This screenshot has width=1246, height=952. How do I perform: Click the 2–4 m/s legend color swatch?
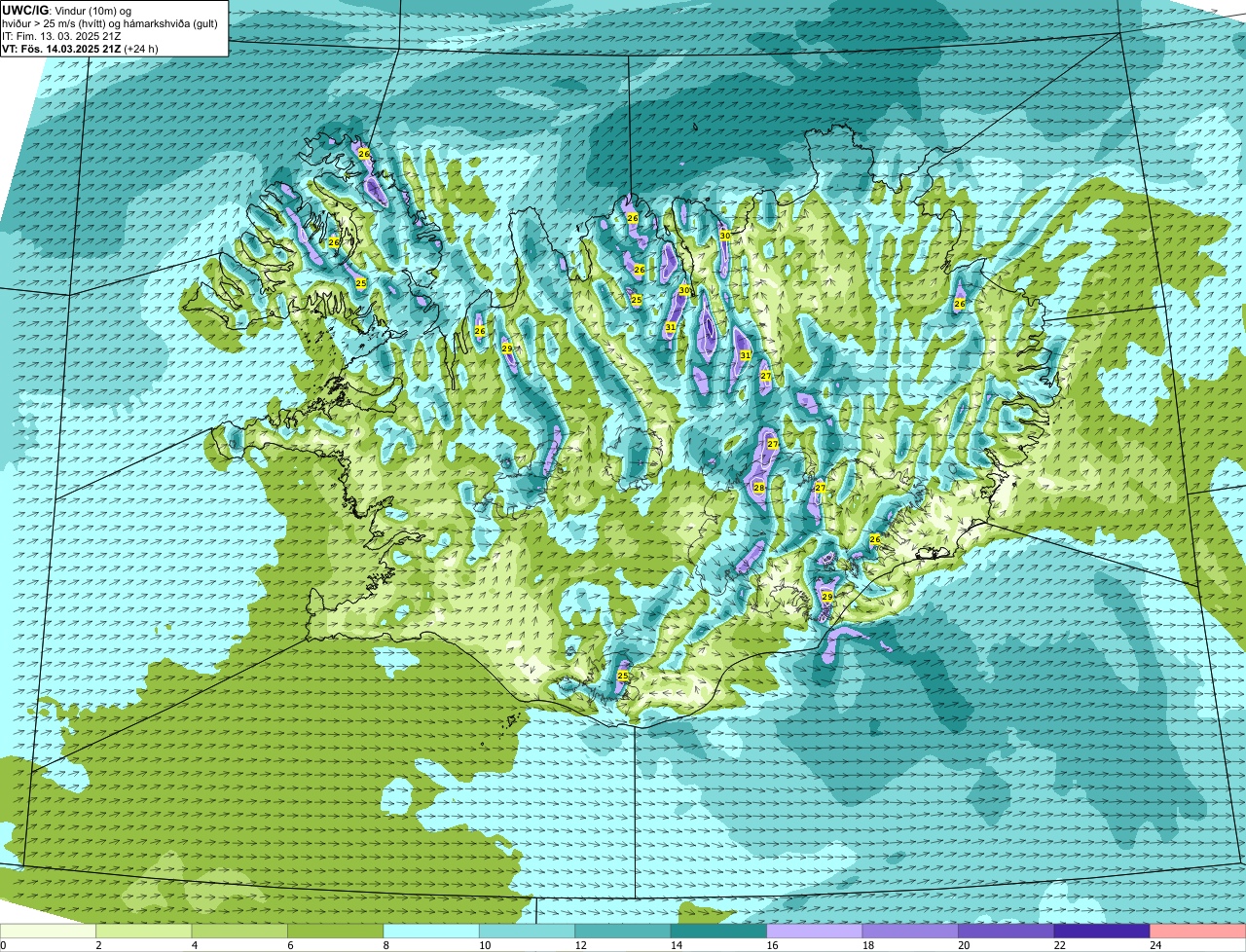(x=145, y=932)
